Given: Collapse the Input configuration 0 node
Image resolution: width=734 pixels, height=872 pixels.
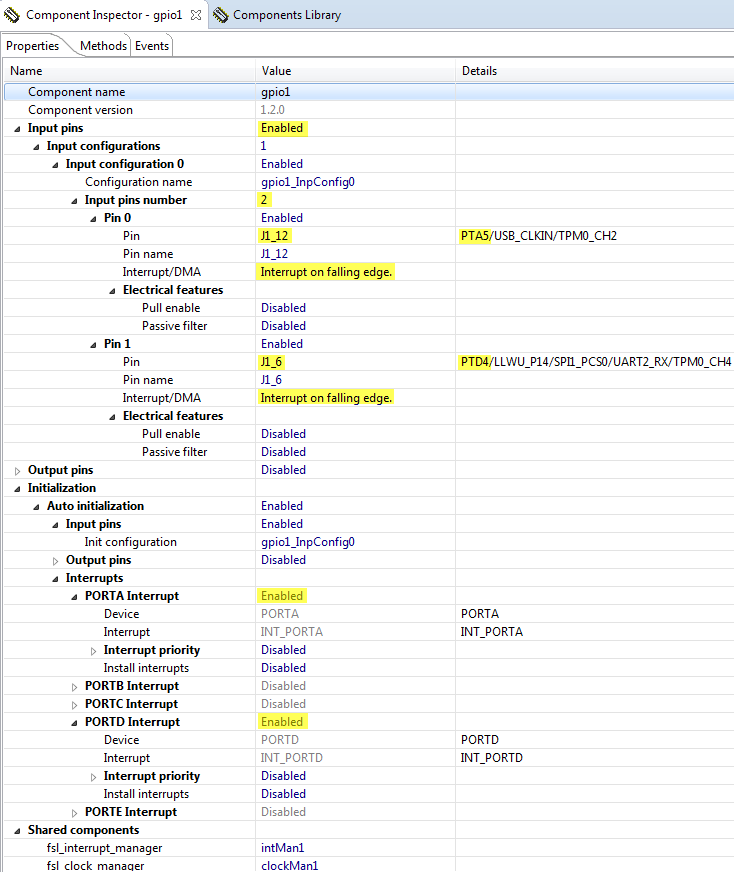Looking at the screenshot, I should coord(55,165).
